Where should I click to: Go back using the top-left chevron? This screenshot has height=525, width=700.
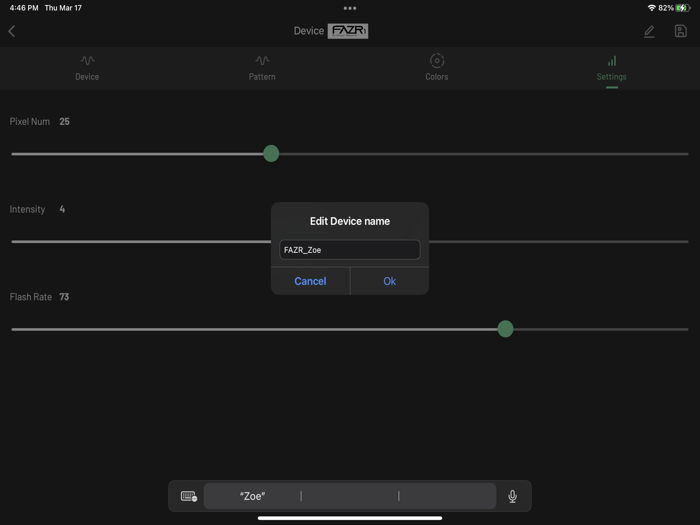point(12,31)
